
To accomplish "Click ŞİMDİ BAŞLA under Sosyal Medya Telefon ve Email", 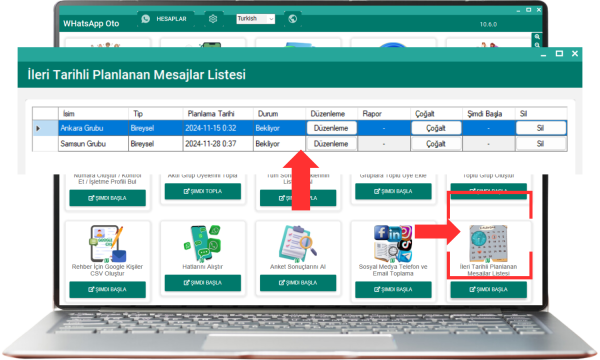I will [393, 290].
